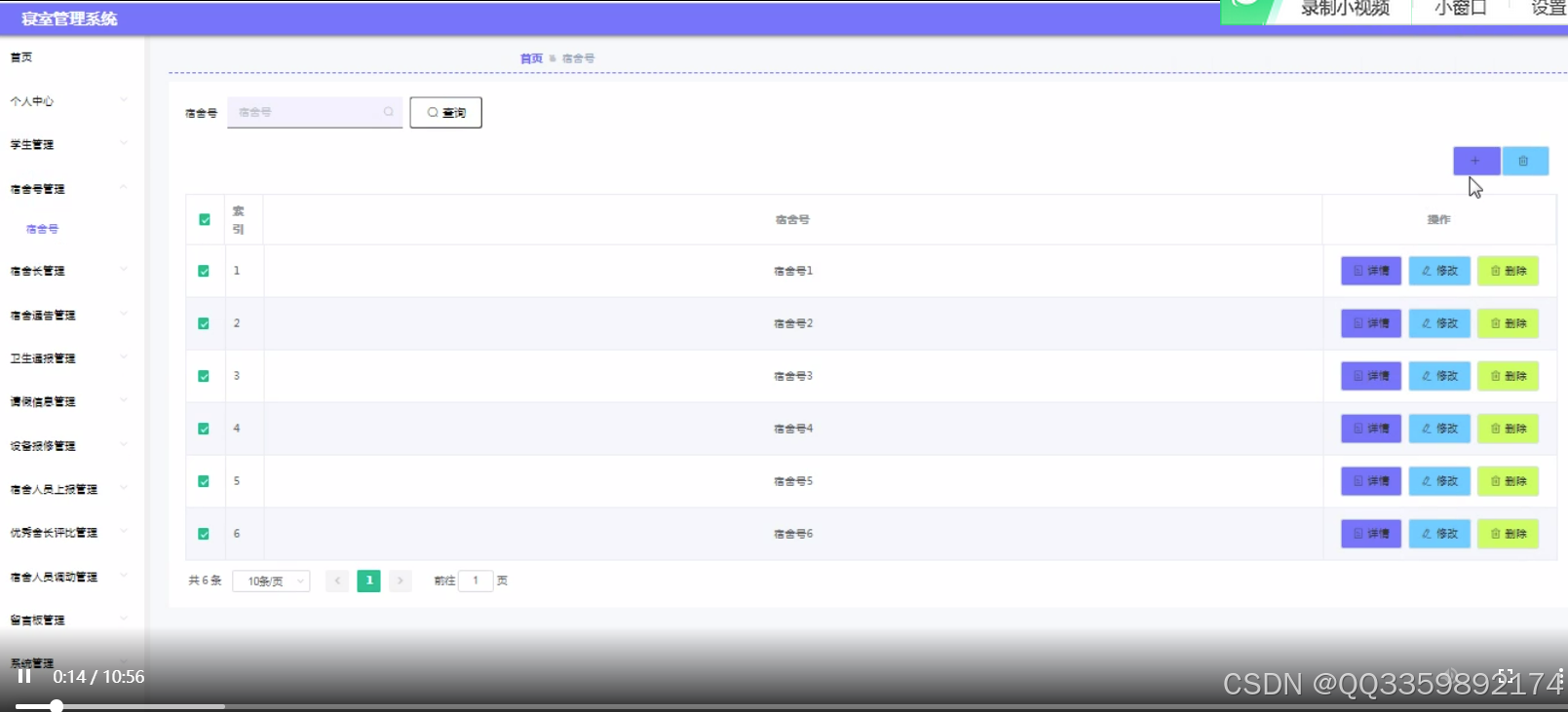The width and height of the screenshot is (1568, 712).
Task: Open 详情 for row 宿舍号1
Action: point(1371,271)
